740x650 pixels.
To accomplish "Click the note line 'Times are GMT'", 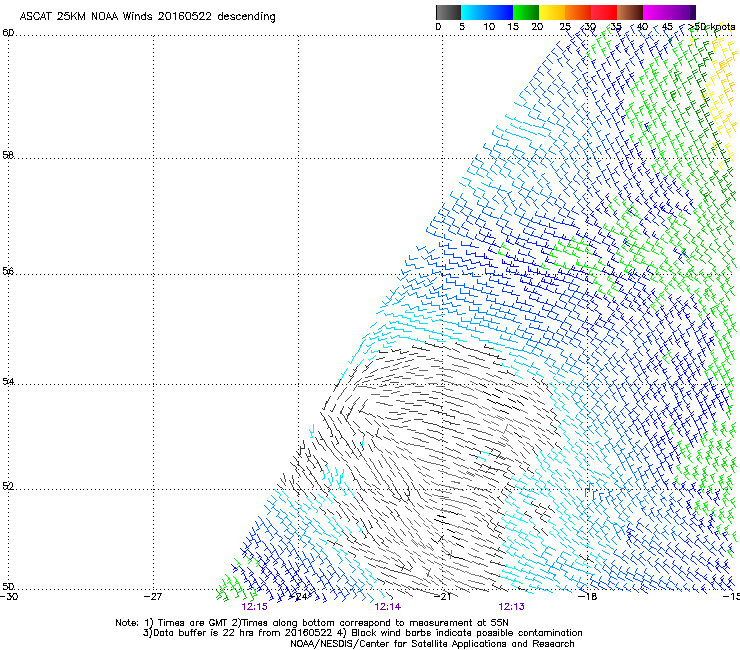I will pos(193,623).
